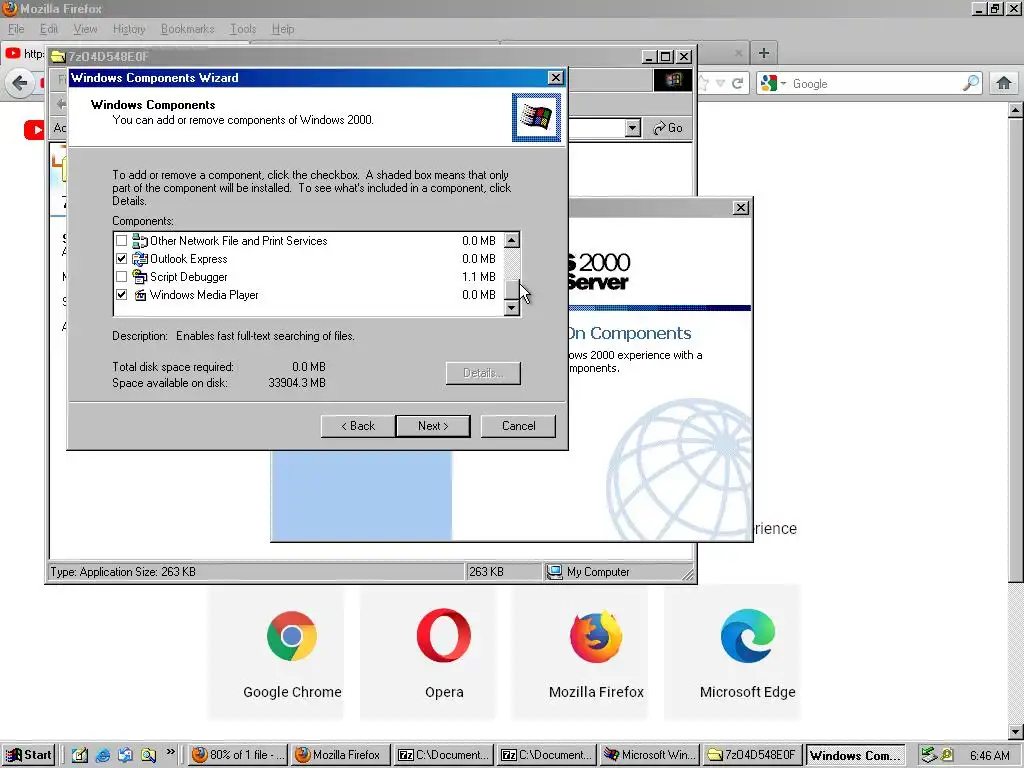Open the Firefox File menu
Viewport: 1024px width, 768px height.
16,29
